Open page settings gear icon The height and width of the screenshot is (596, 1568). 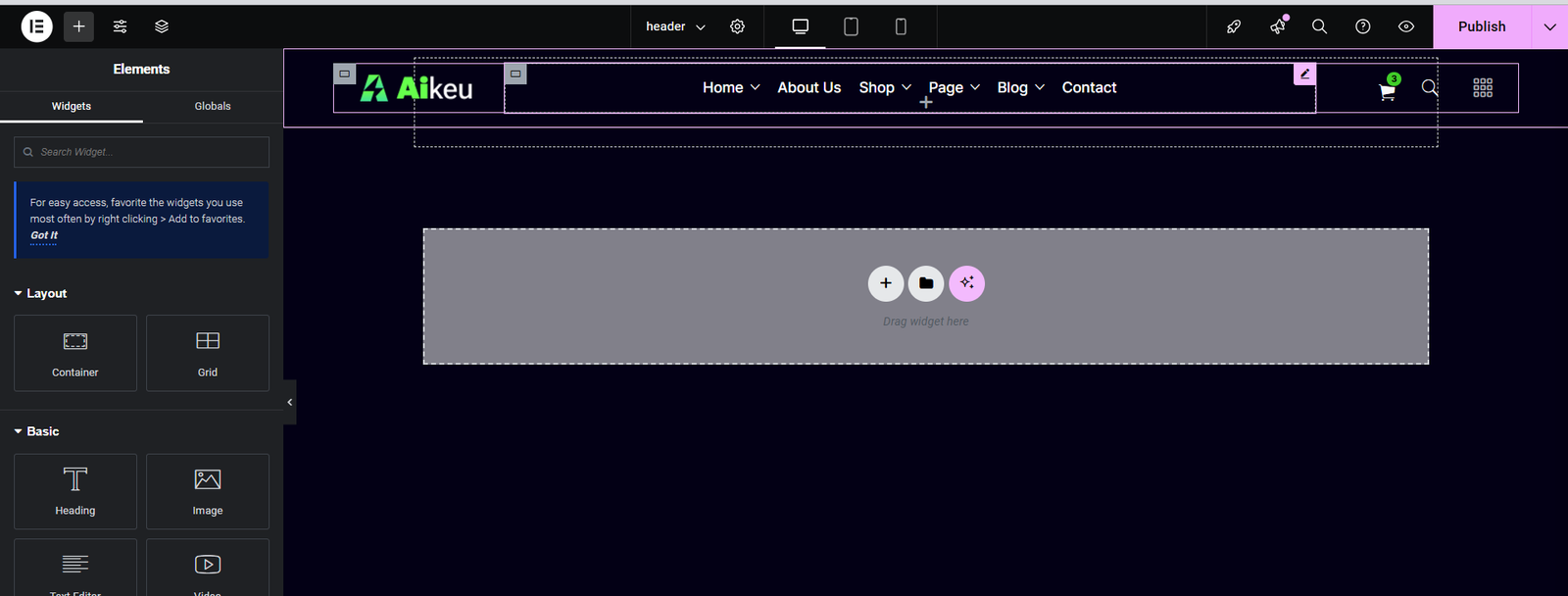coord(737,26)
